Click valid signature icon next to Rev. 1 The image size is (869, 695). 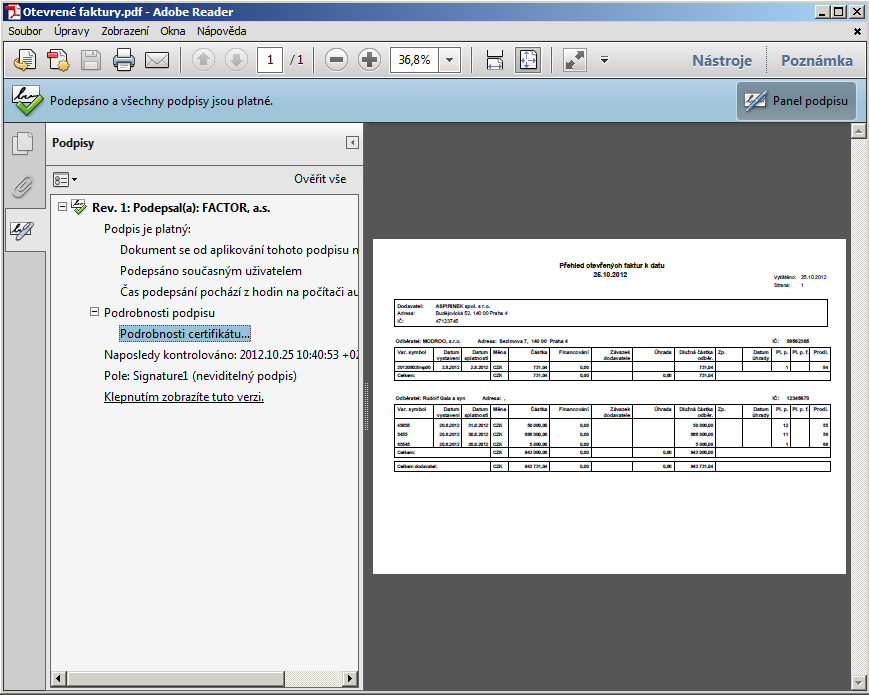[79, 207]
